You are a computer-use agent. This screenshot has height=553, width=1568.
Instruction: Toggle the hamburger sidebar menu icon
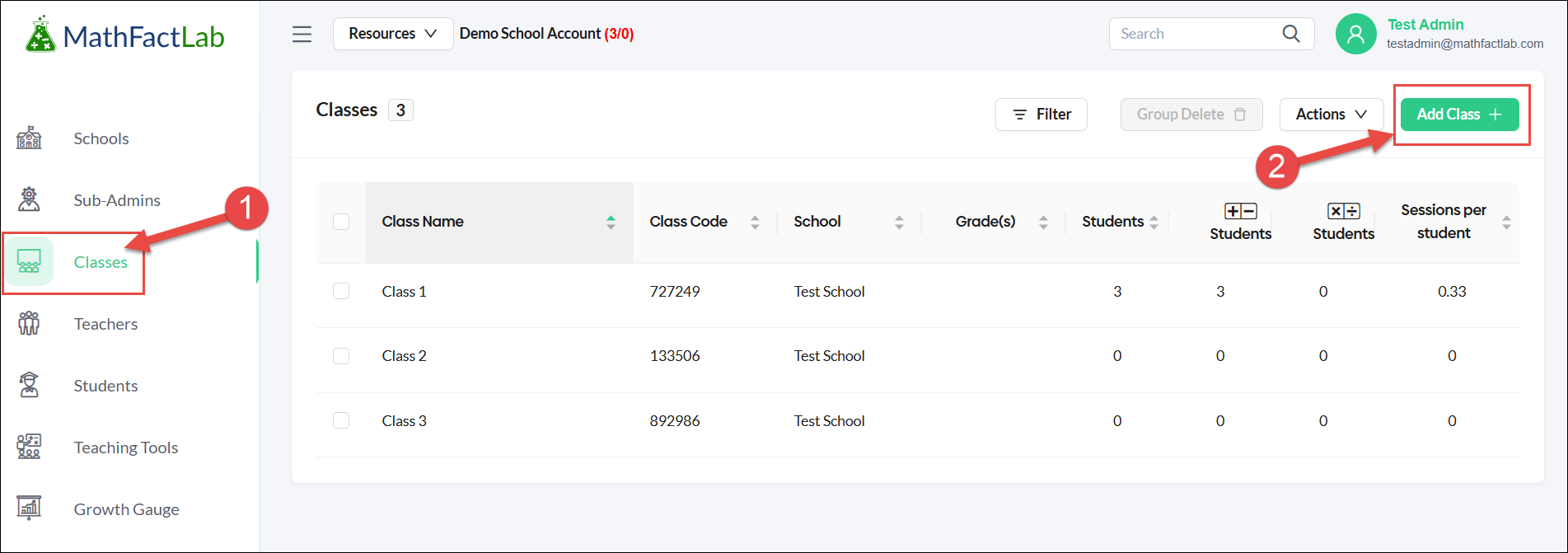[302, 34]
